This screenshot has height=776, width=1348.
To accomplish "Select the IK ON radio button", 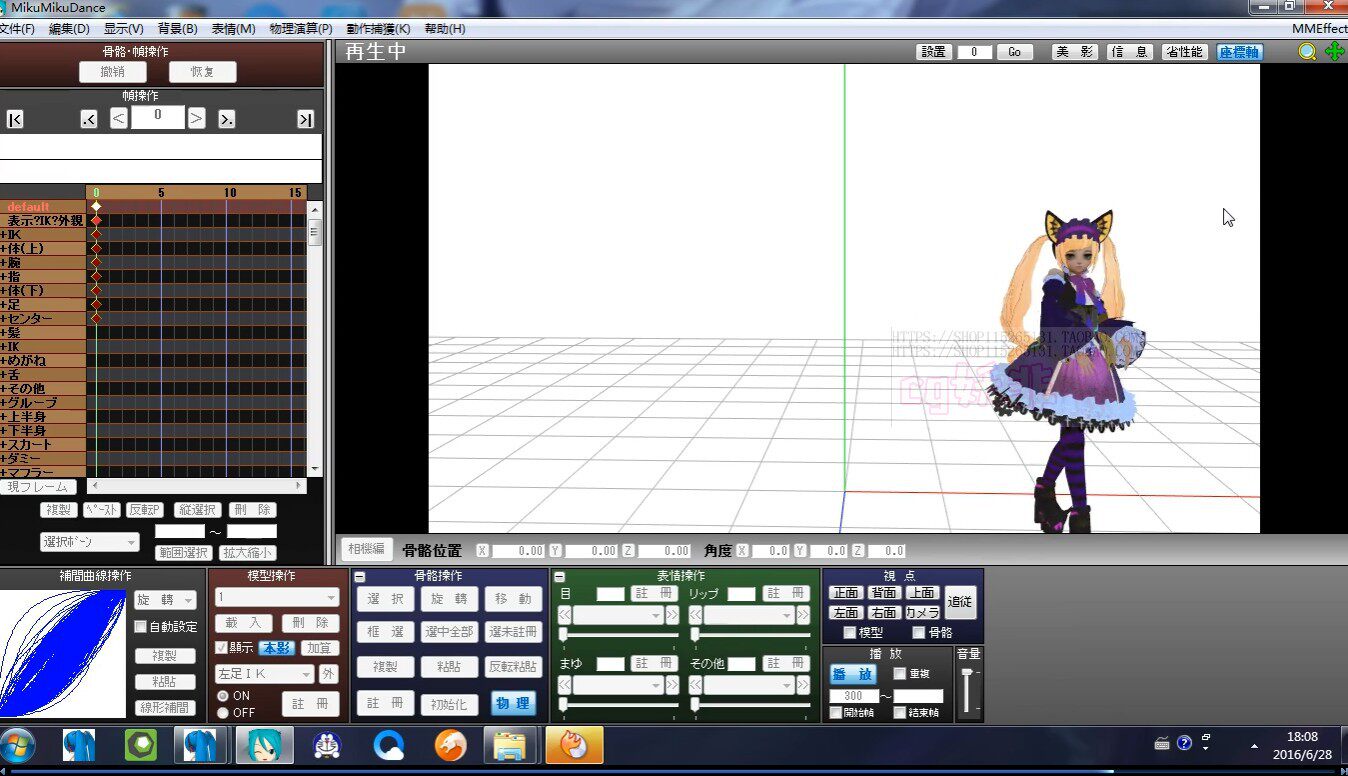I will point(223,696).
